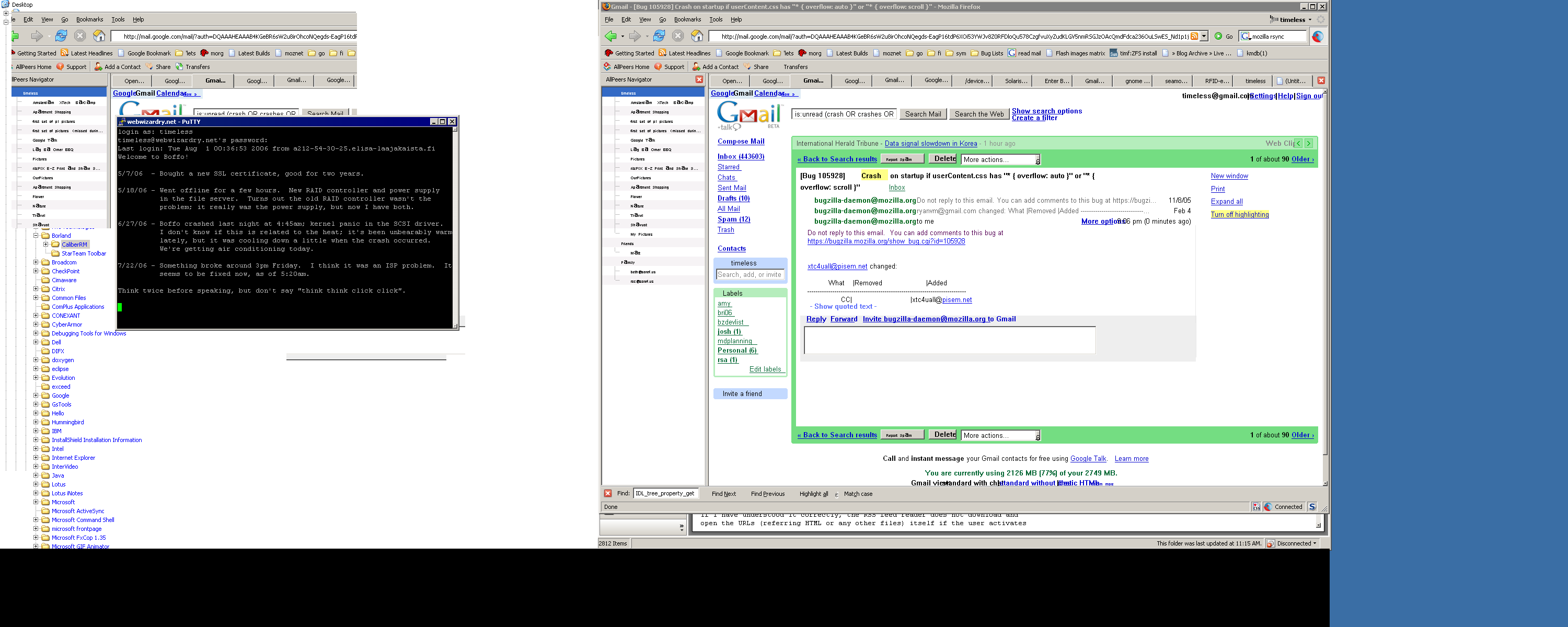Open back-button history dropdown arrow

(x=622, y=37)
